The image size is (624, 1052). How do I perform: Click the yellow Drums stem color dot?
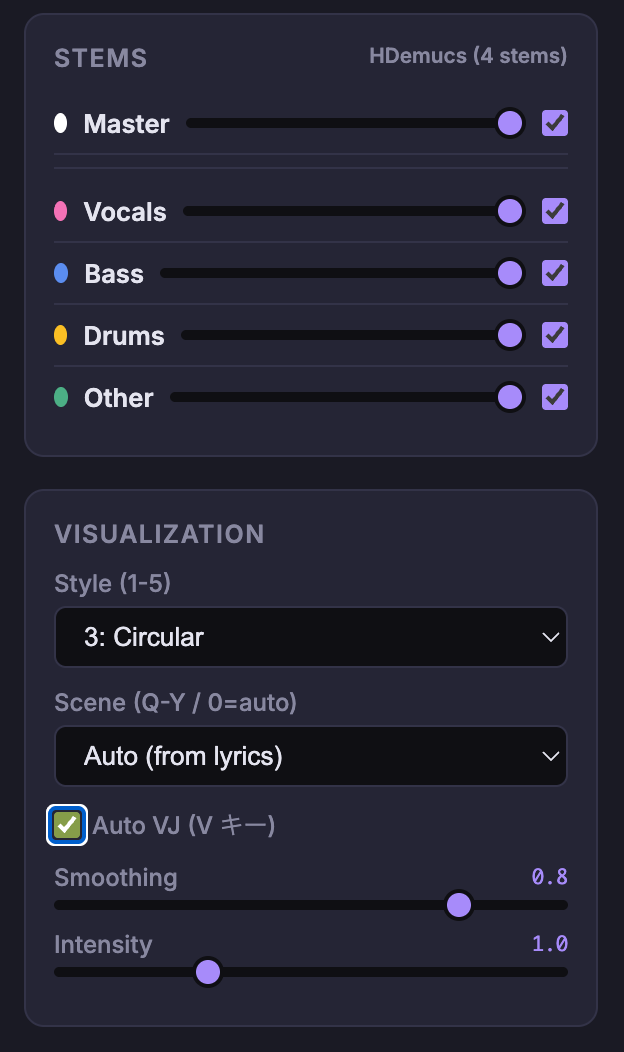pyautogui.click(x=61, y=336)
